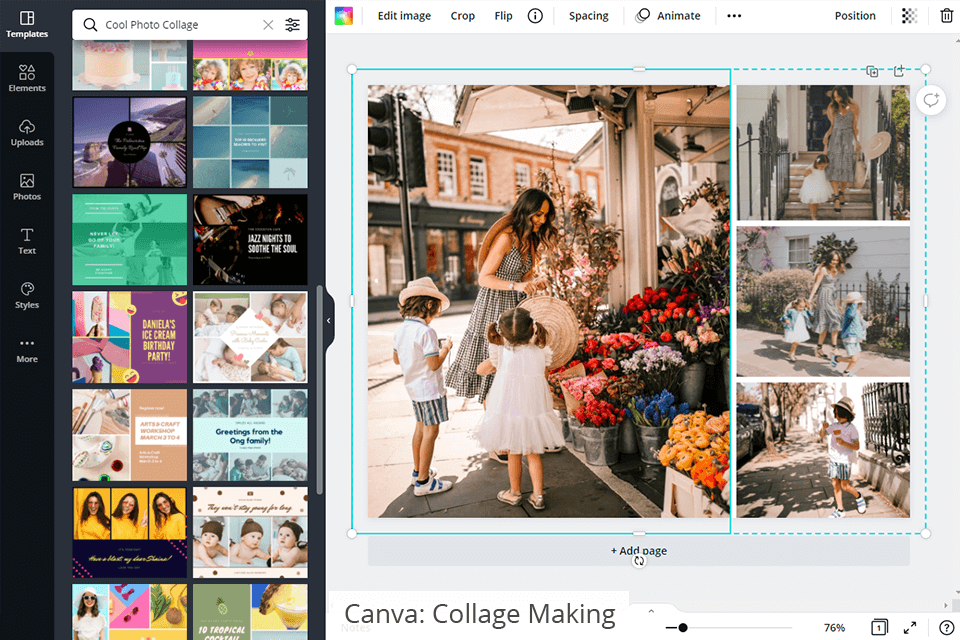Select Daniela's Ice Cream Birthday Party template
The width and height of the screenshot is (960, 640).
pos(130,337)
